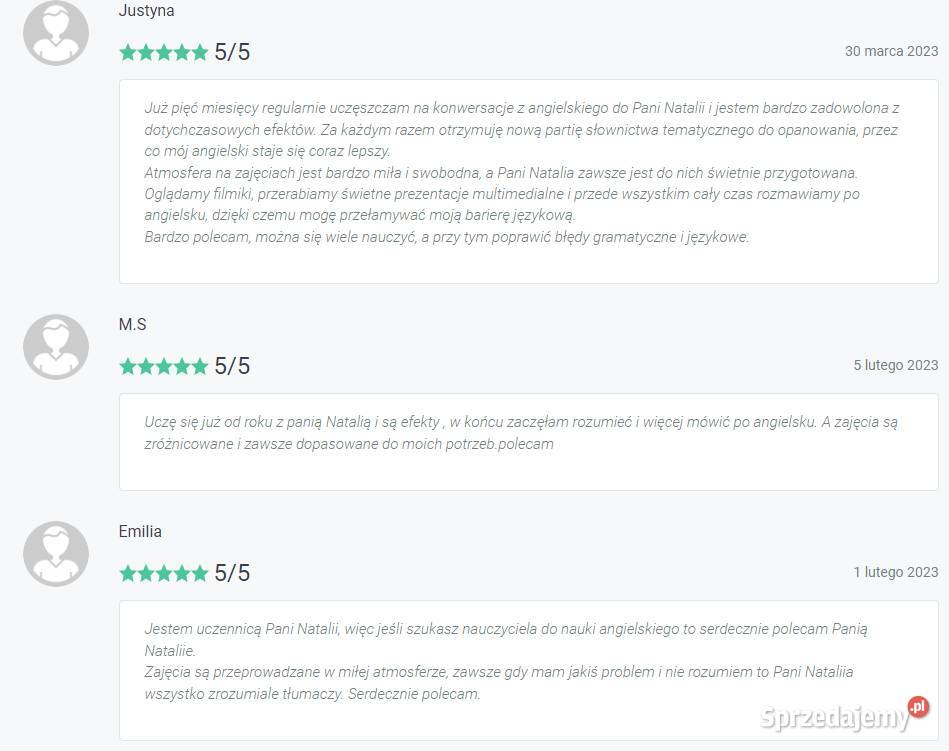949x751 pixels.
Task: Click the 5/5 score beside Emilia's stars
Action: click(232, 574)
